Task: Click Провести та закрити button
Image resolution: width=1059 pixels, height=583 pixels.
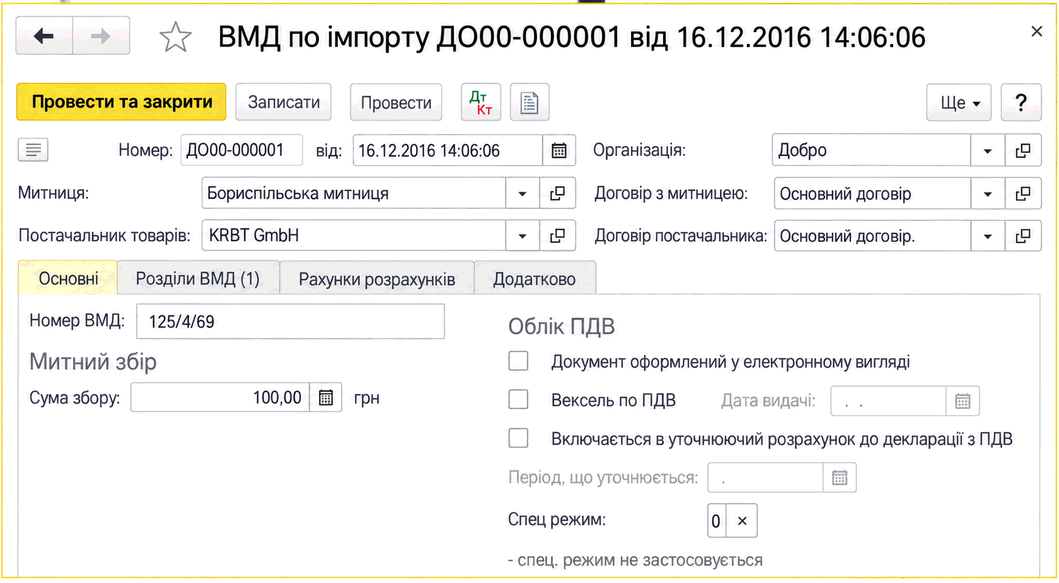Action: [122, 102]
